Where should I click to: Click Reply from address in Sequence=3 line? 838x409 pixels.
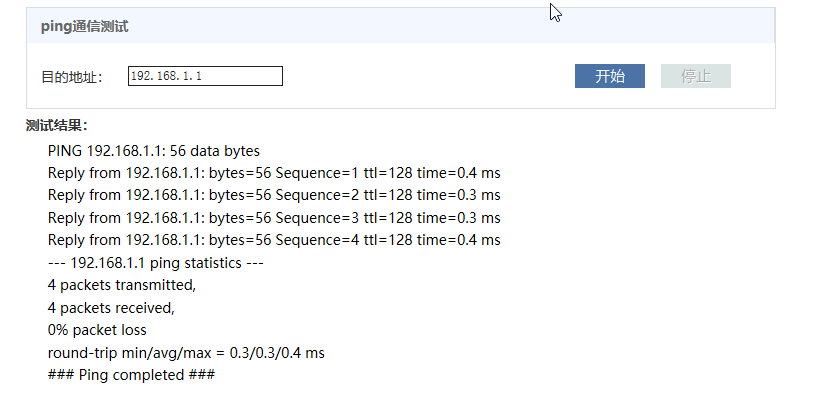click(x=123, y=217)
